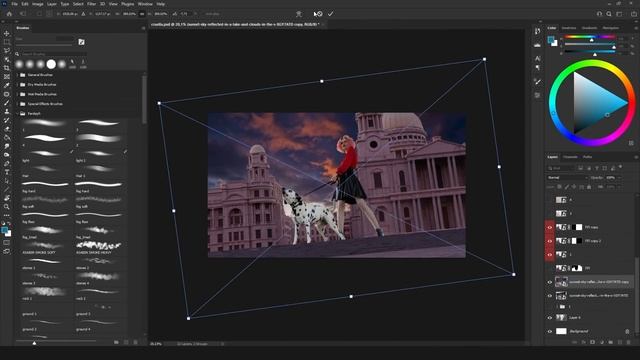This screenshot has height=360, width=640.
Task: Open the Brush Settings panel icon
Action: [x=538, y=82]
